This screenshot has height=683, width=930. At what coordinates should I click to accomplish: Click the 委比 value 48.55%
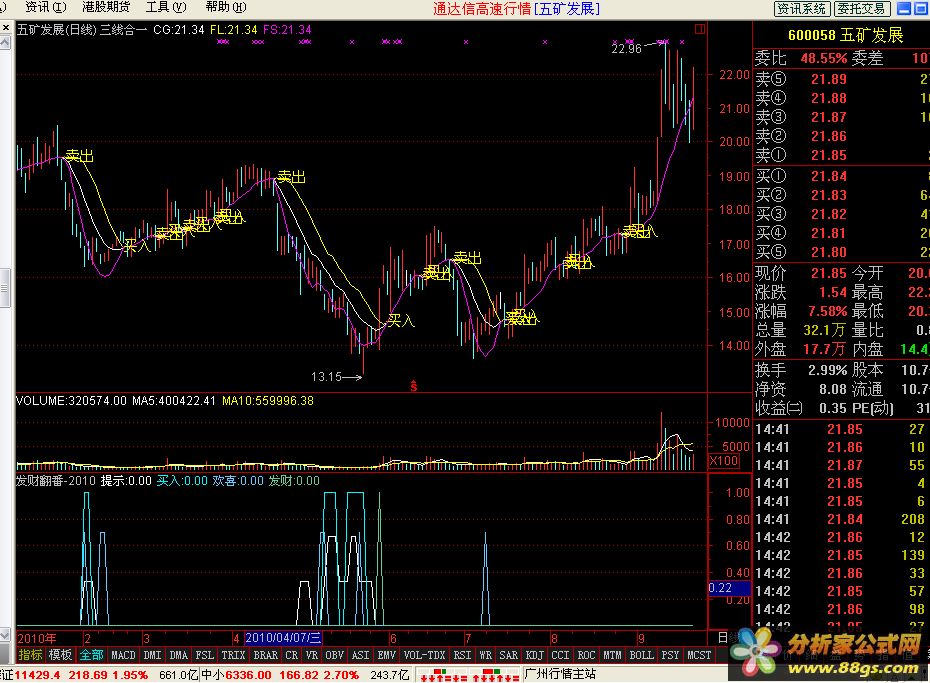pyautogui.click(x=824, y=58)
